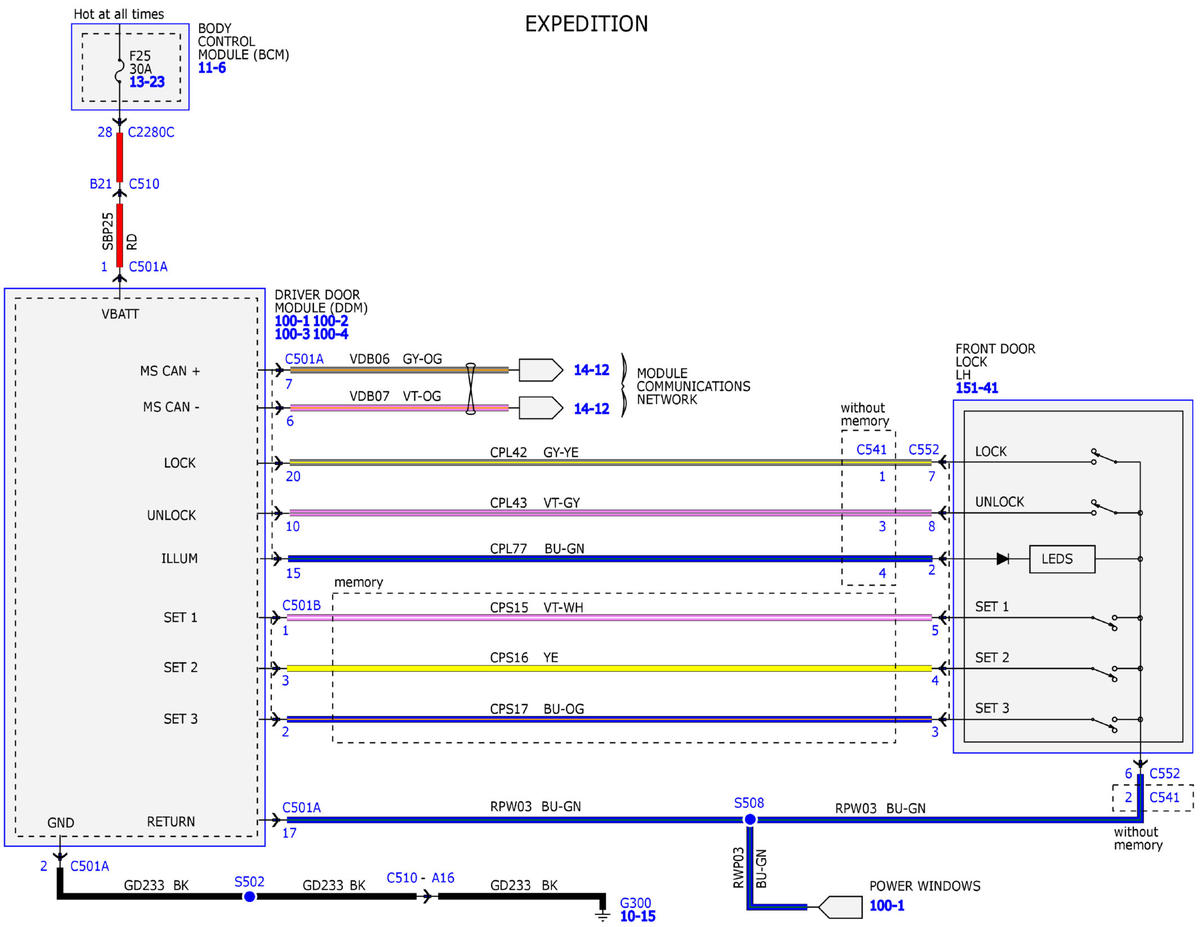Click the POWER WINDOWS off-page connector arrow
Screen dimensions: 1200x927
tap(839, 908)
